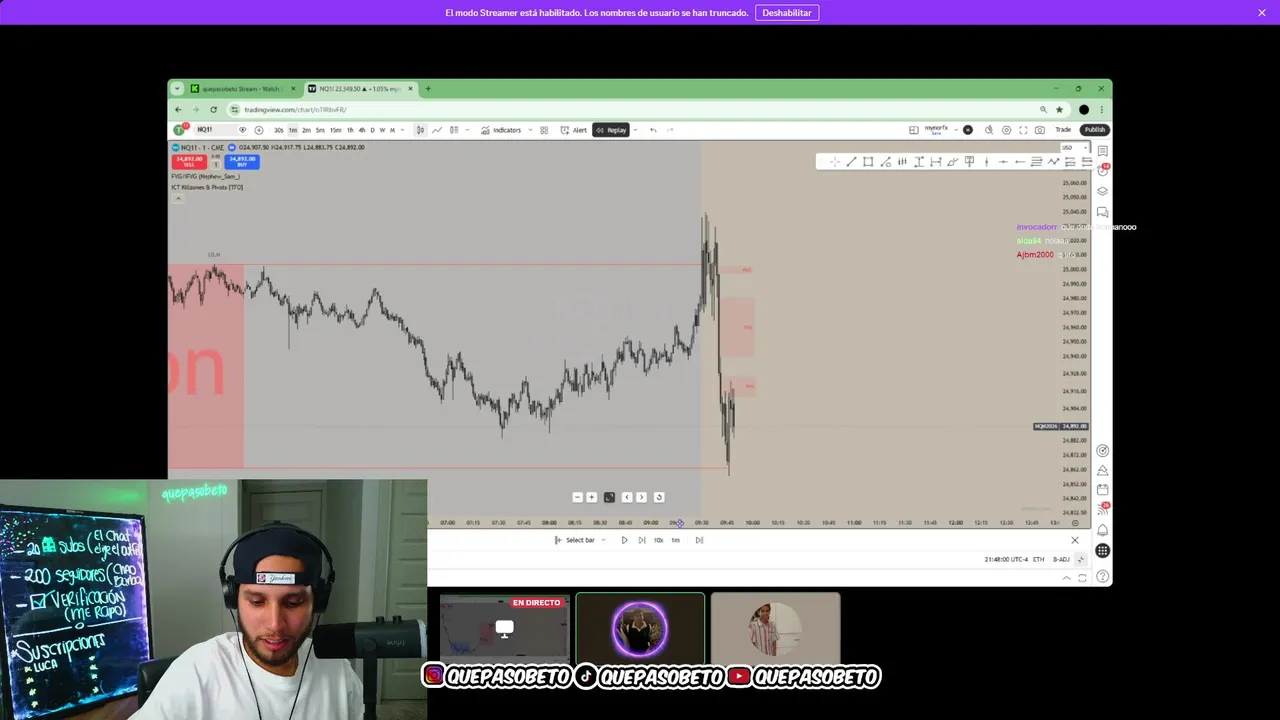Open the candlestick chart type selector
The width and height of the screenshot is (1280, 720).
point(420,130)
